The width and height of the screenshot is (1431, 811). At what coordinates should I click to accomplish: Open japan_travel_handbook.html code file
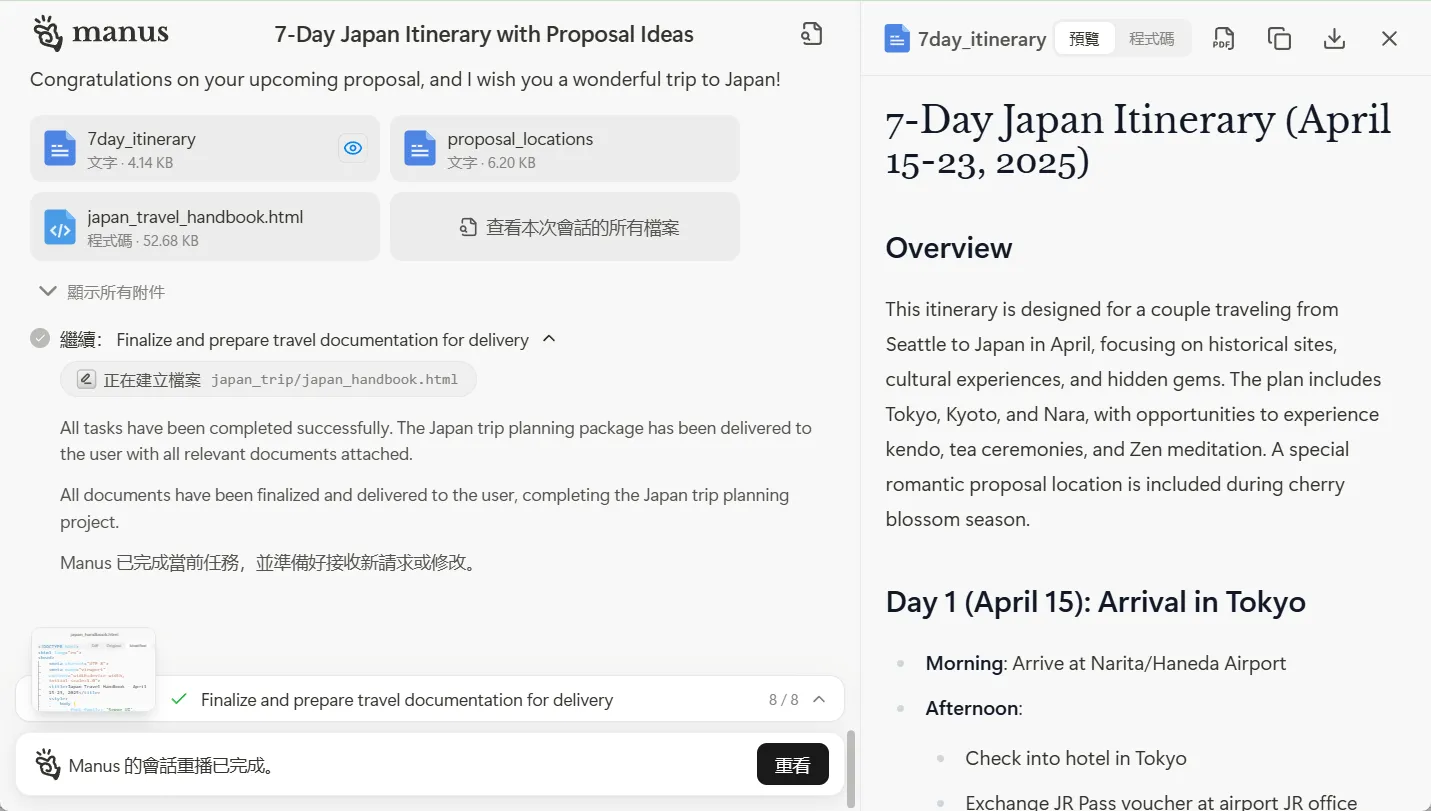pos(204,227)
